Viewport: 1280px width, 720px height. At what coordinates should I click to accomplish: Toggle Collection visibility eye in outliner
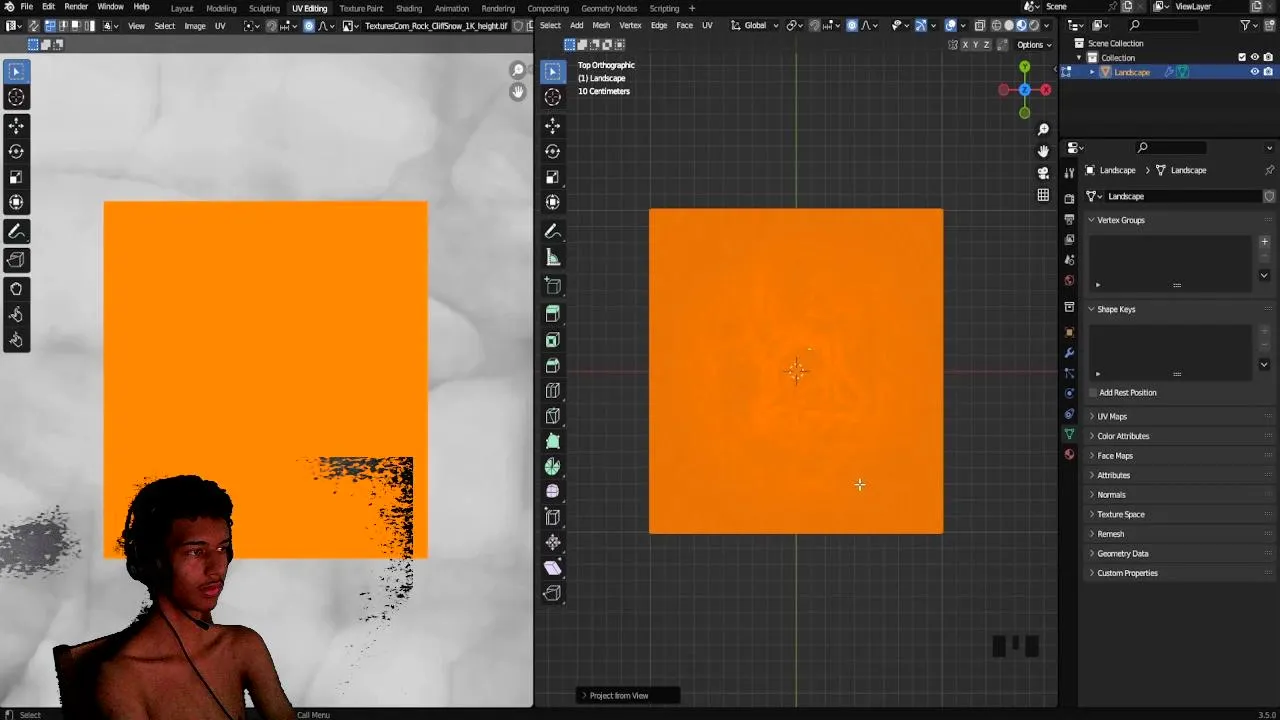(1255, 57)
